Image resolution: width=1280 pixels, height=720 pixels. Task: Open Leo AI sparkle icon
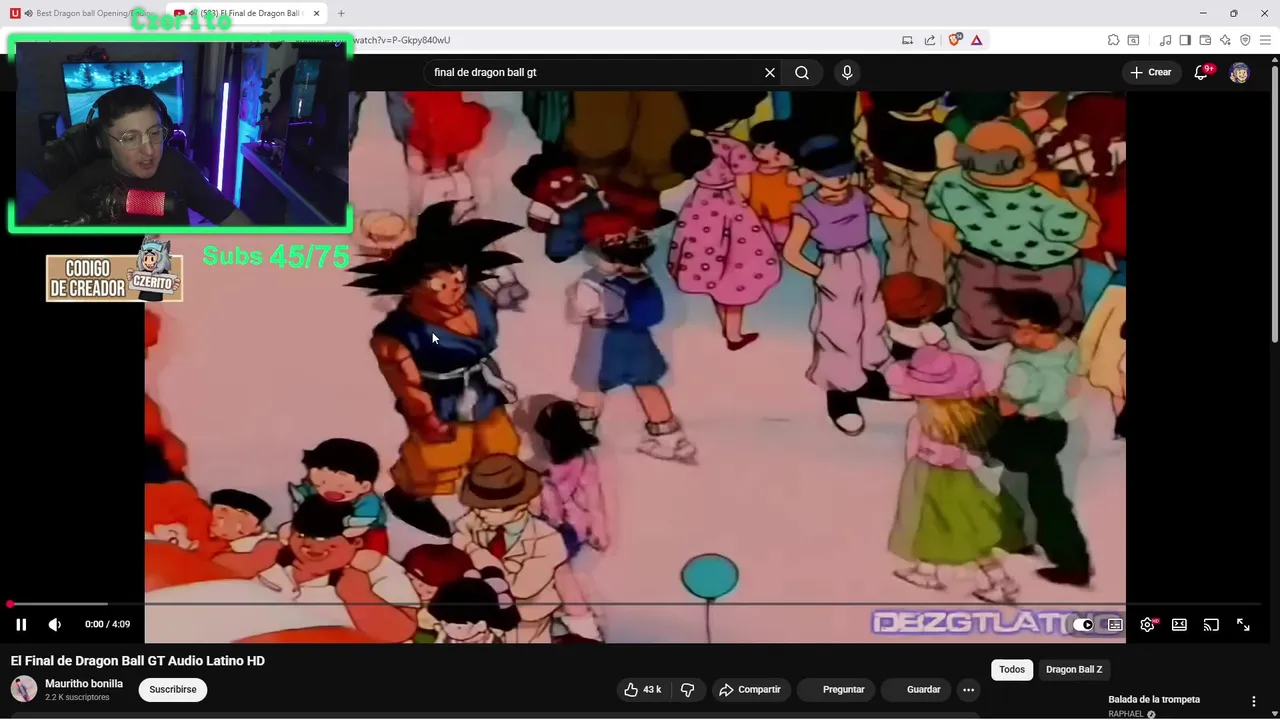click(x=1225, y=40)
